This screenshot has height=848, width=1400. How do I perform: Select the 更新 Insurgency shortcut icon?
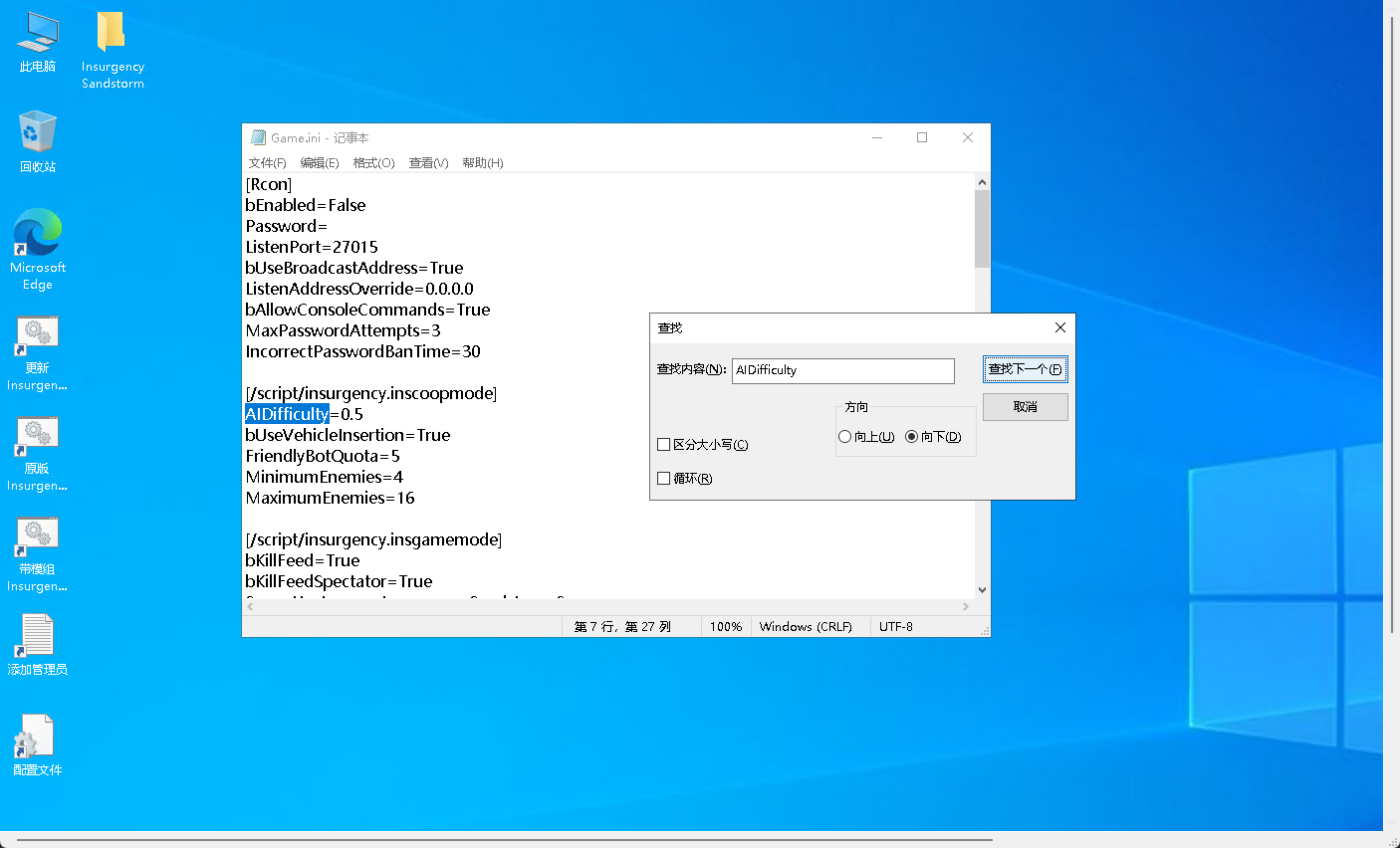point(38,354)
